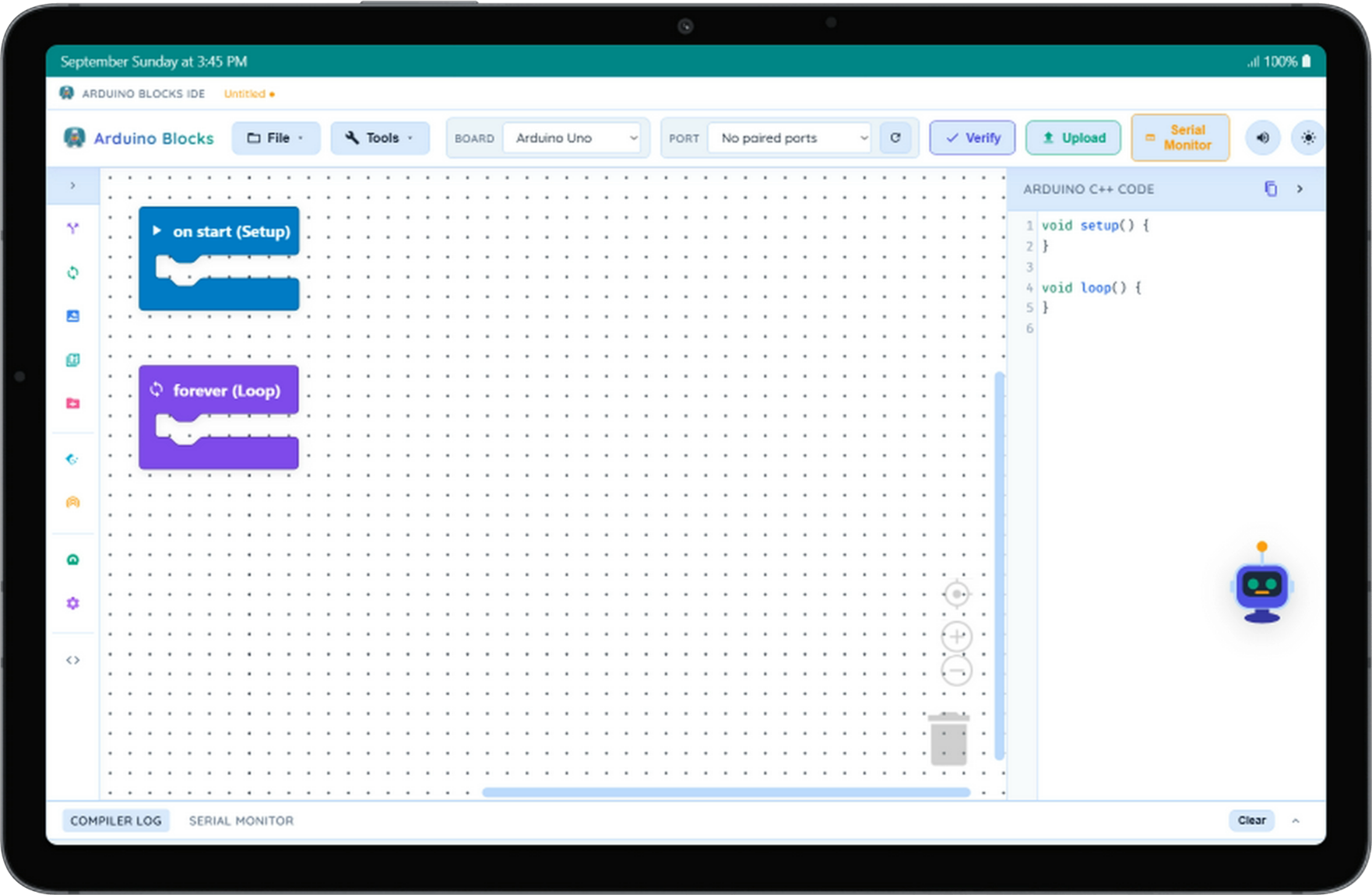The image size is (1372, 895).
Task: Zoom in on the block workspace
Action: tap(956, 637)
